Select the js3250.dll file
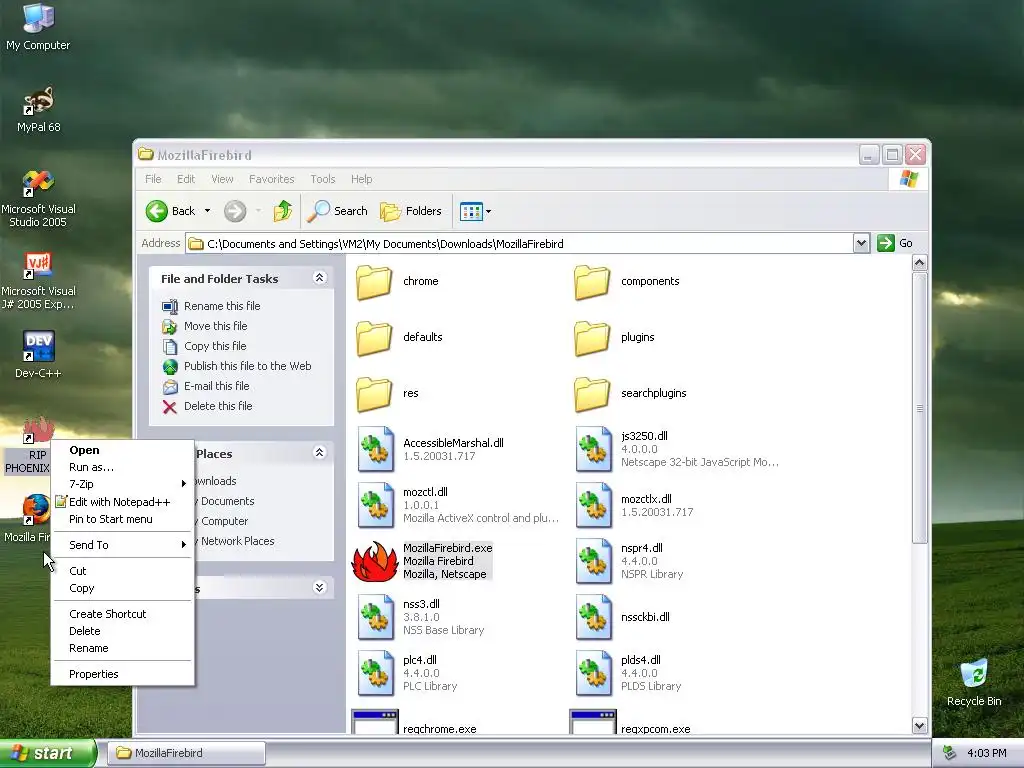Screen dimensions: 1024x768 pos(677,449)
